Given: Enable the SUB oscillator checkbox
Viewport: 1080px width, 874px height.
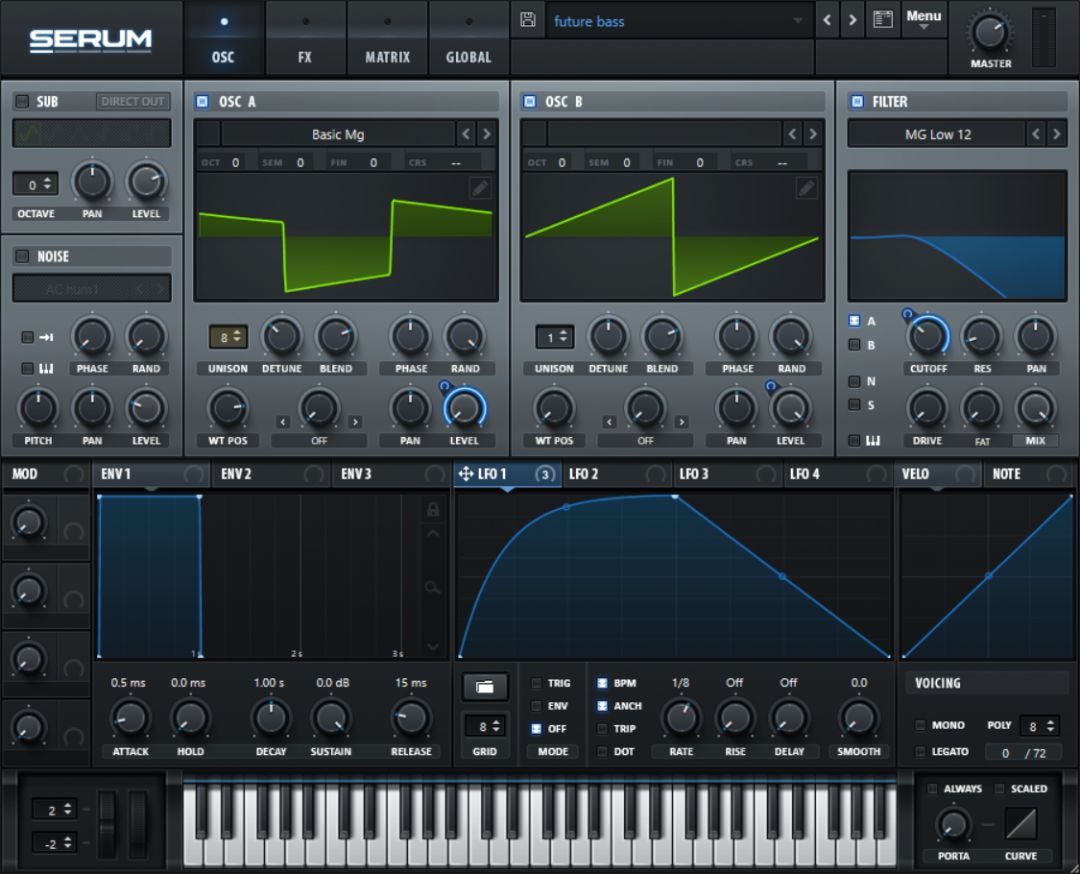Looking at the screenshot, I should [x=22, y=101].
